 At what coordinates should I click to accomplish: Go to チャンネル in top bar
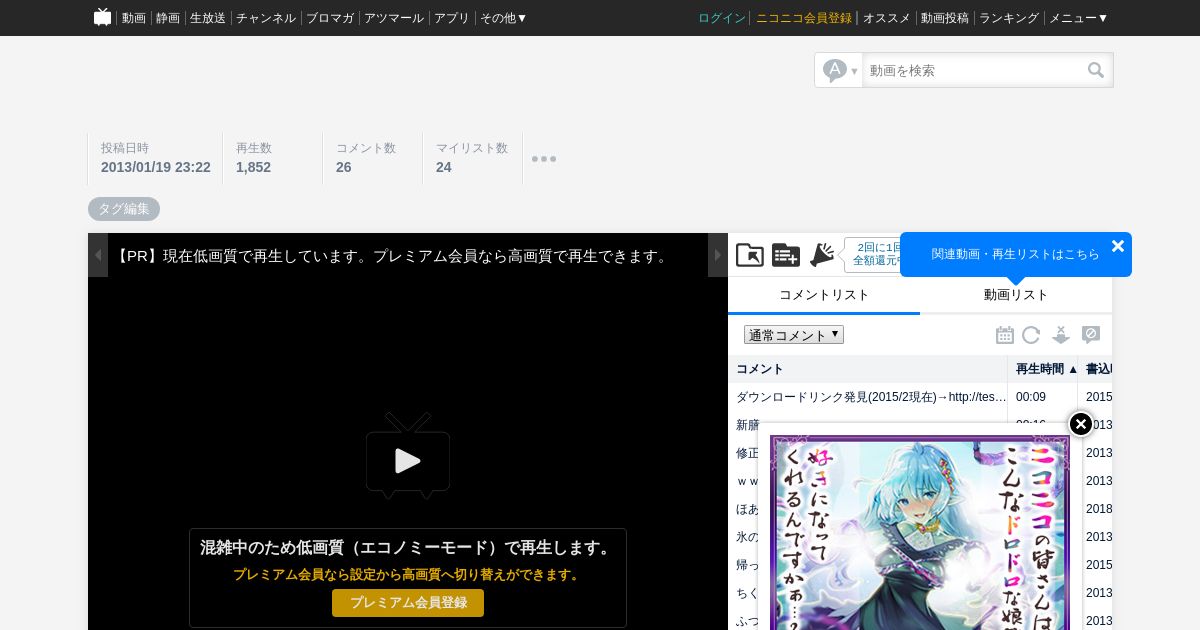[266, 18]
